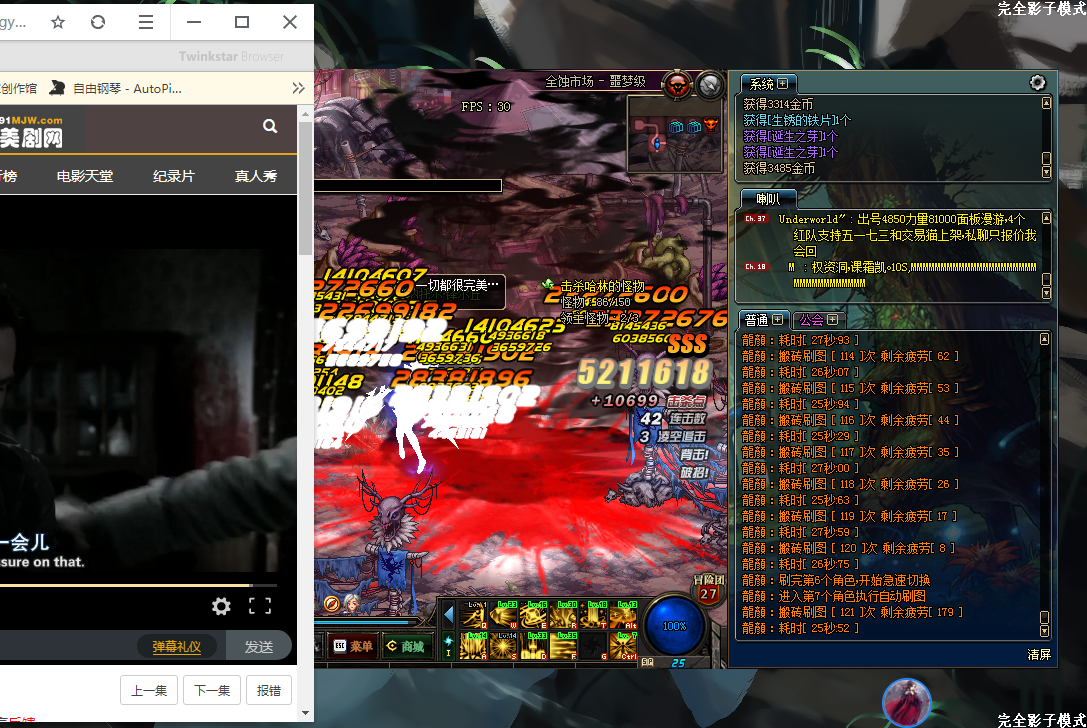
Task: Click the down arrow in 喇叭 panel
Action: tap(1046, 293)
